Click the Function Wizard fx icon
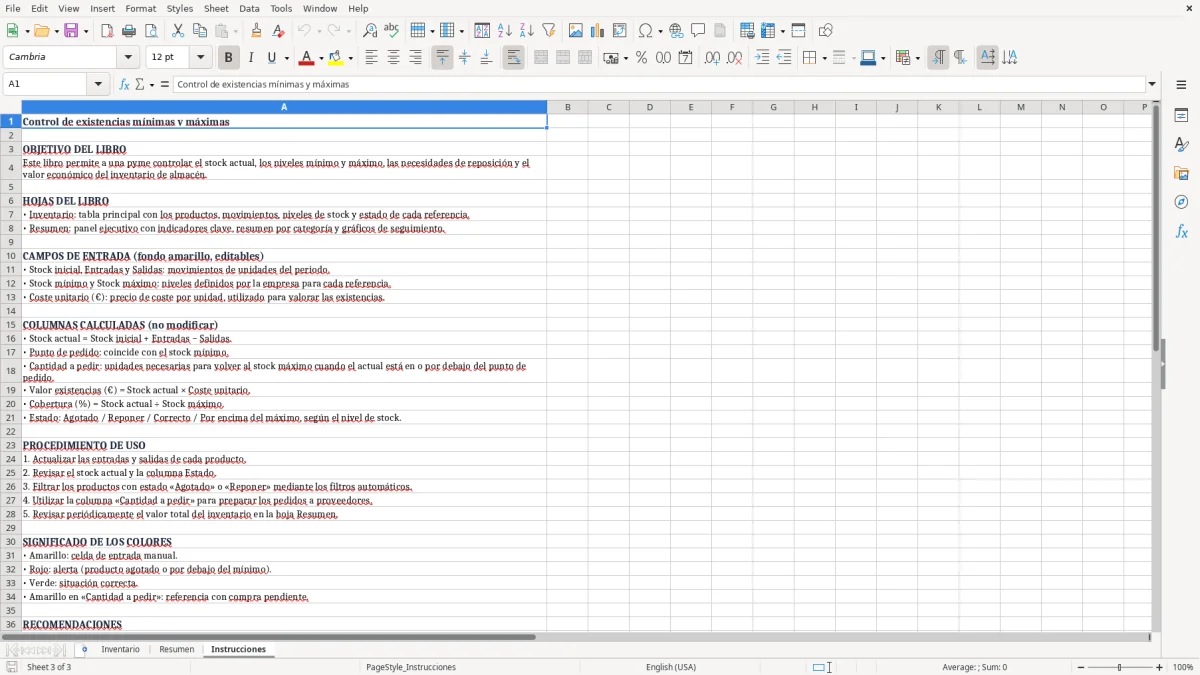Screen dimensions: 1200x675 [124, 84]
